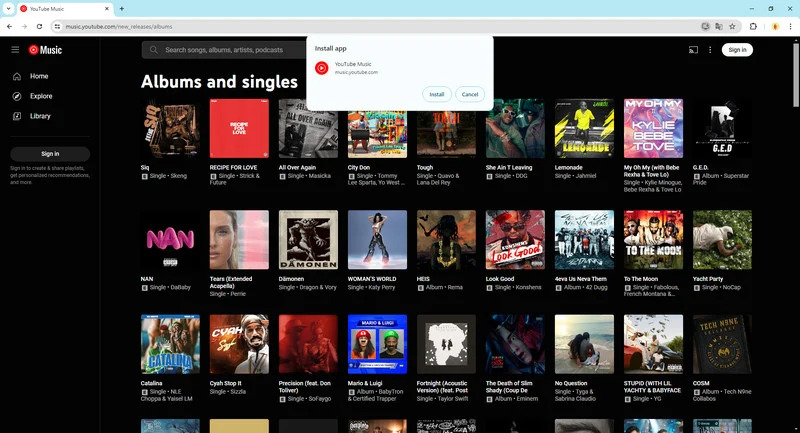Open the WOMAN'S WORLD album thumbnail
This screenshot has width=800, height=433.
tap(377, 239)
